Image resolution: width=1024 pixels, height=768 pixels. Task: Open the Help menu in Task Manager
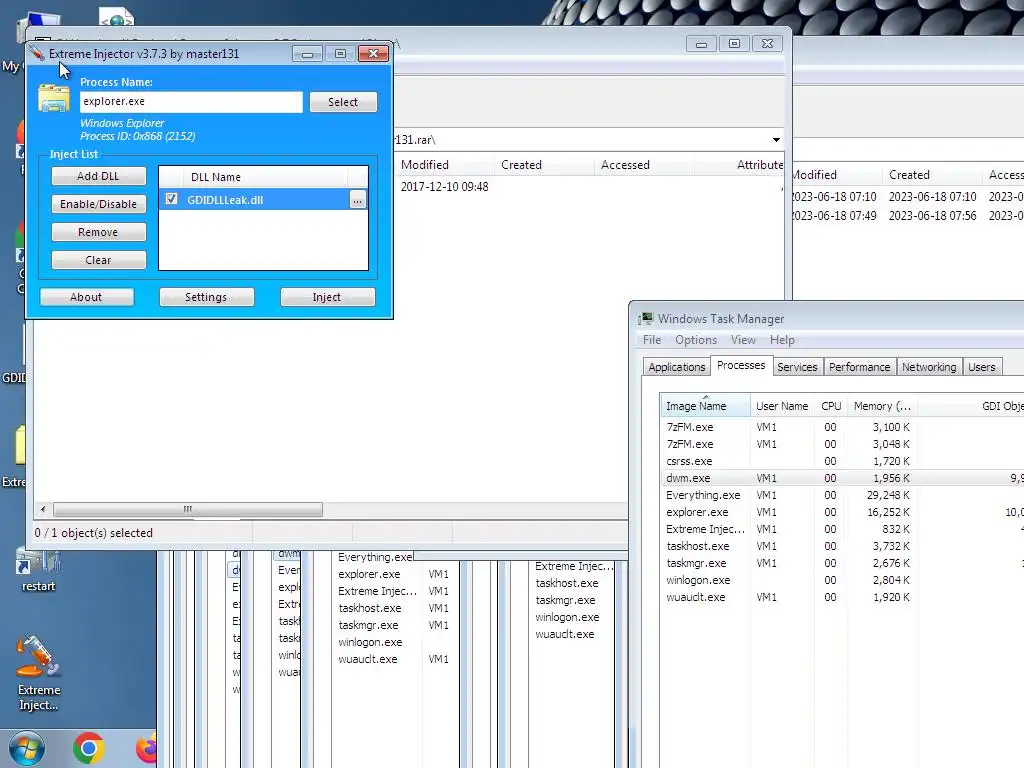click(782, 340)
